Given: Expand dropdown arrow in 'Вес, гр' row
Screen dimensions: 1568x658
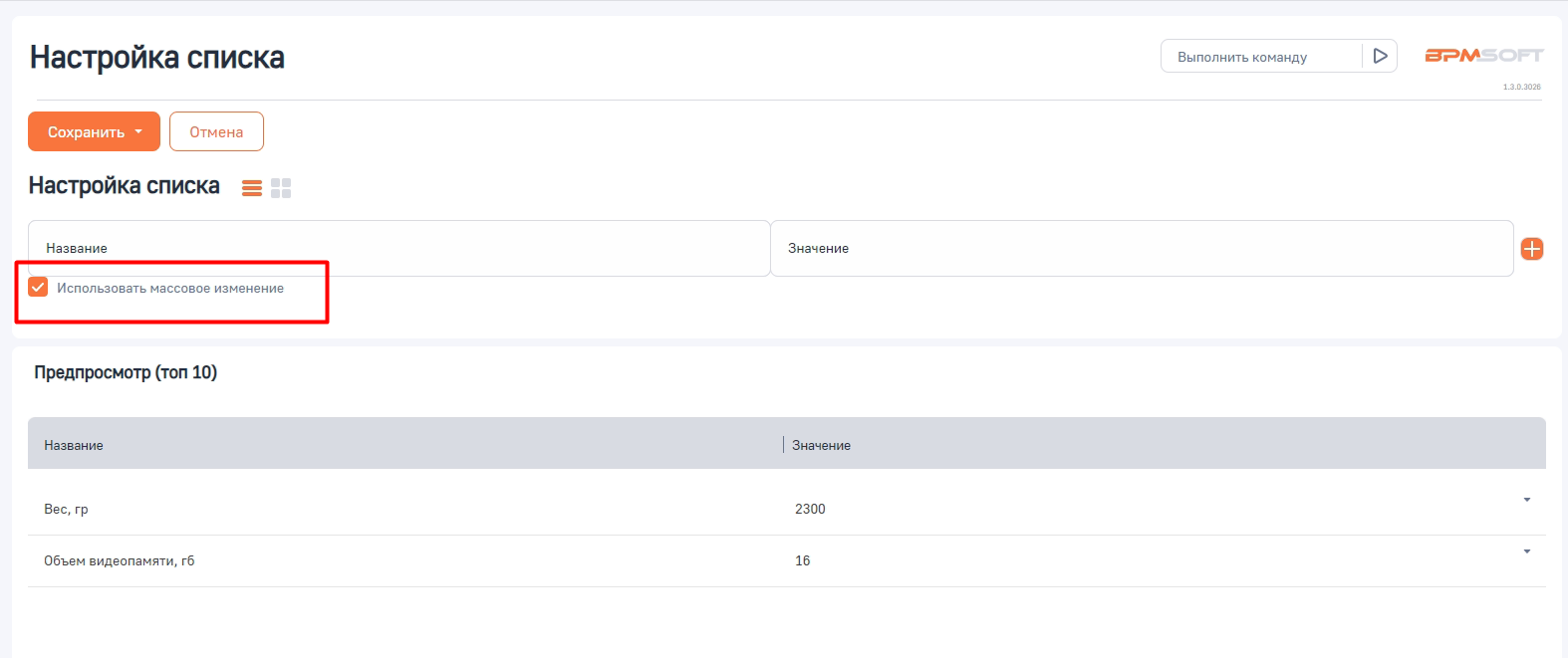Looking at the screenshot, I should point(1526,500).
